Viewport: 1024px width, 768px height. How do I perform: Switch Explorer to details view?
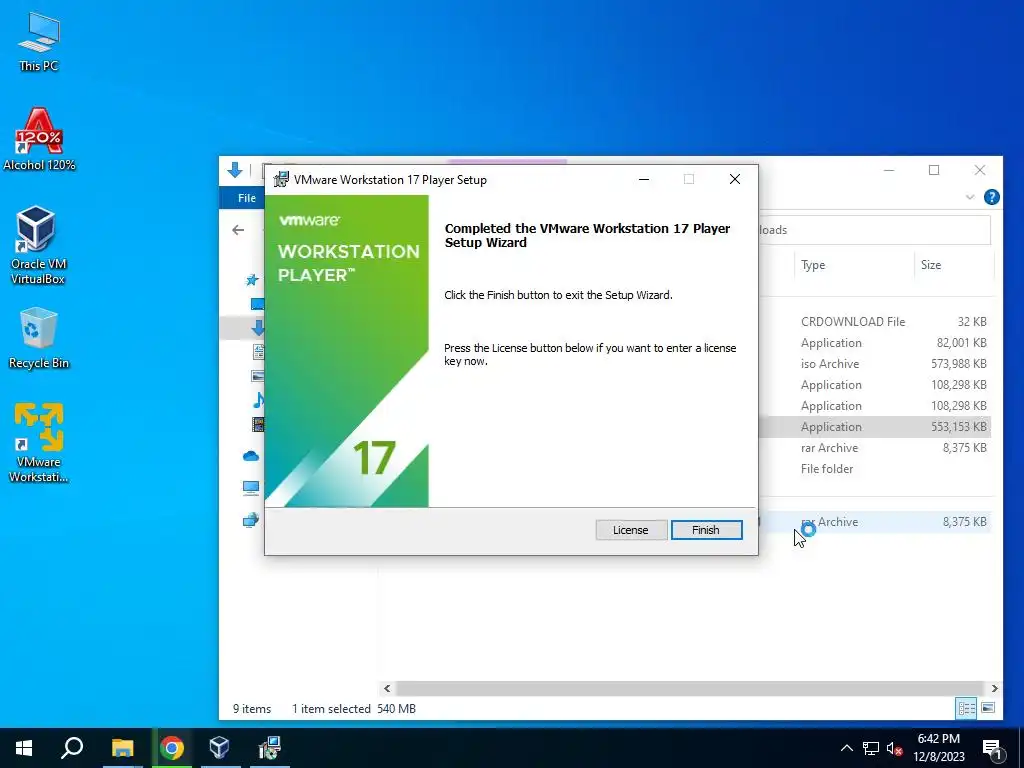point(967,708)
